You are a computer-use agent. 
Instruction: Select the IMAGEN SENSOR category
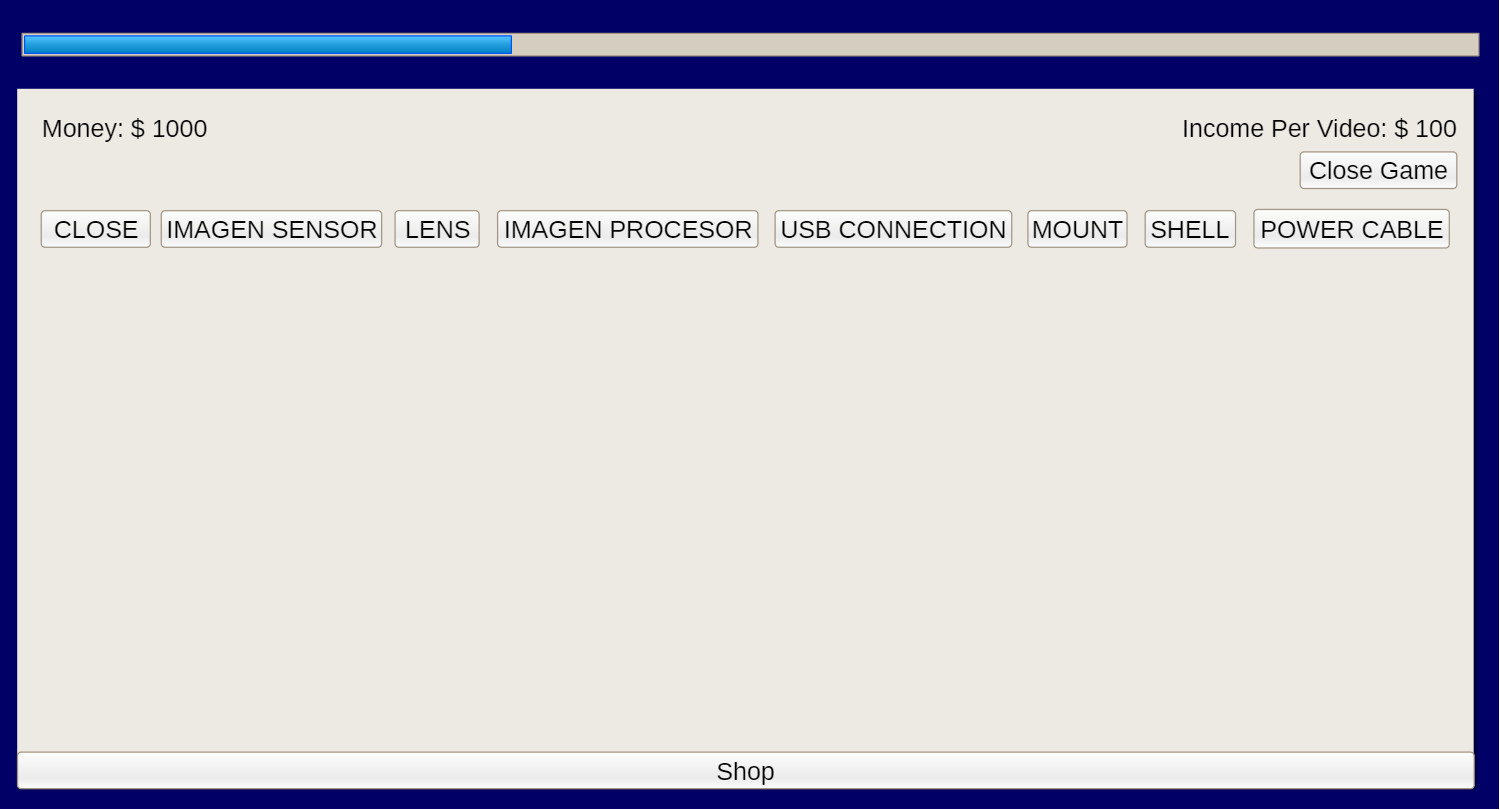[x=271, y=229]
